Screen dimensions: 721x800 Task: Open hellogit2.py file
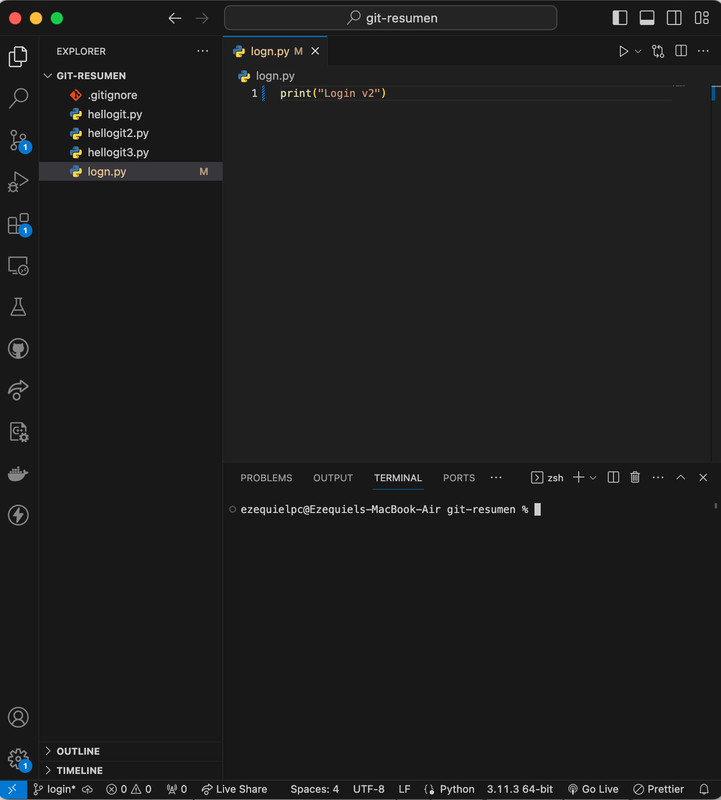[x=131, y=133]
